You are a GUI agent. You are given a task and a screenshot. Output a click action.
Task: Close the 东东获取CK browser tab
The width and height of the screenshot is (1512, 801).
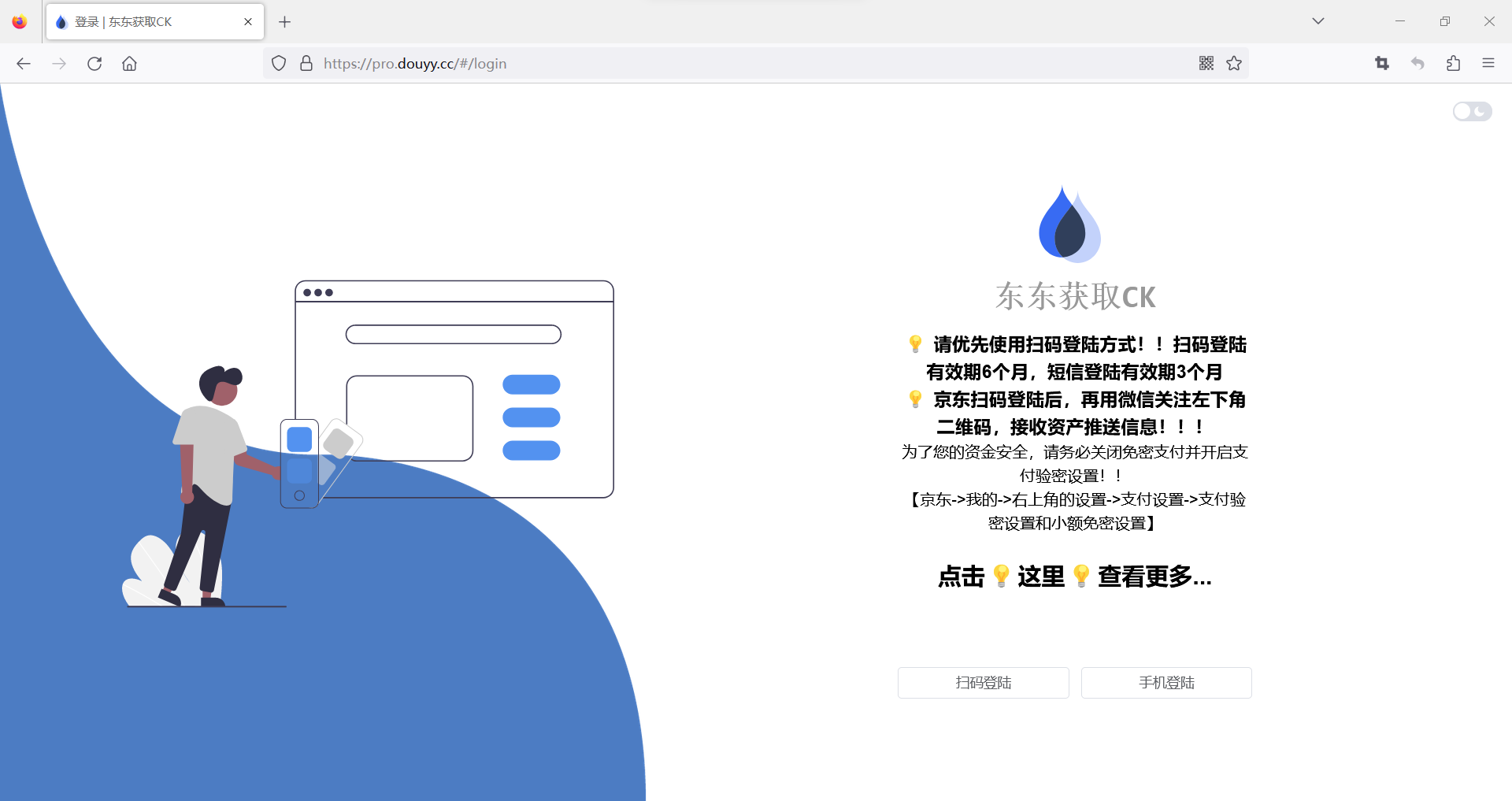(248, 22)
